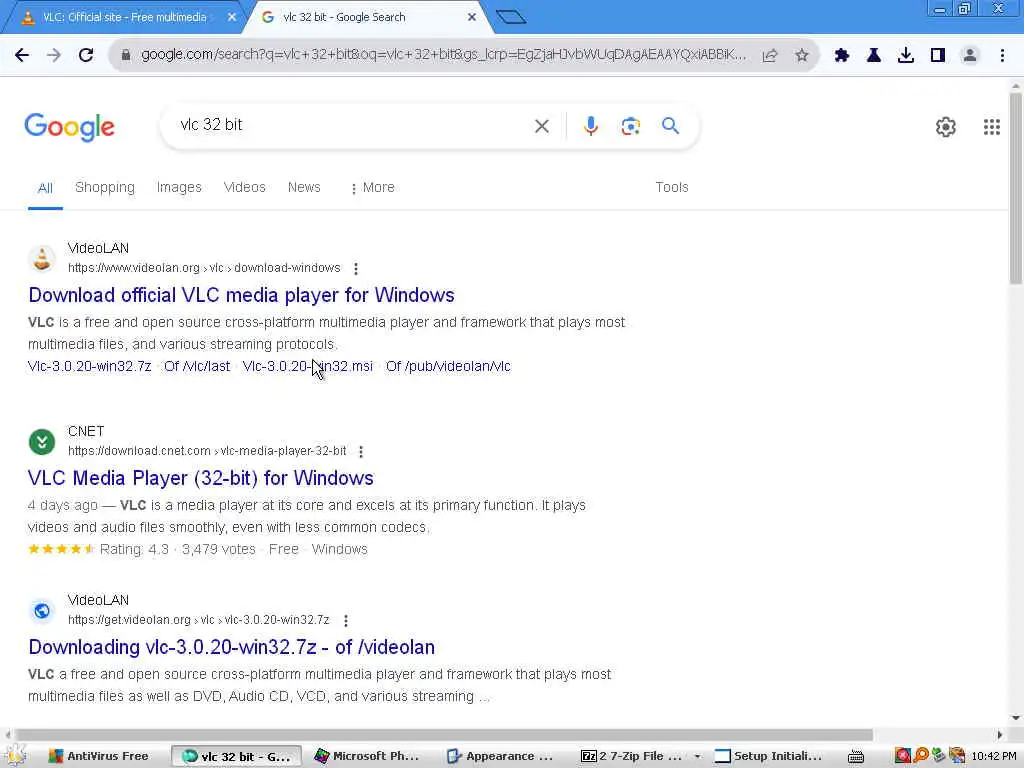Open the Vlc-3.0.20-win32.msi sitelink
1024x768 pixels.
pos(308,366)
